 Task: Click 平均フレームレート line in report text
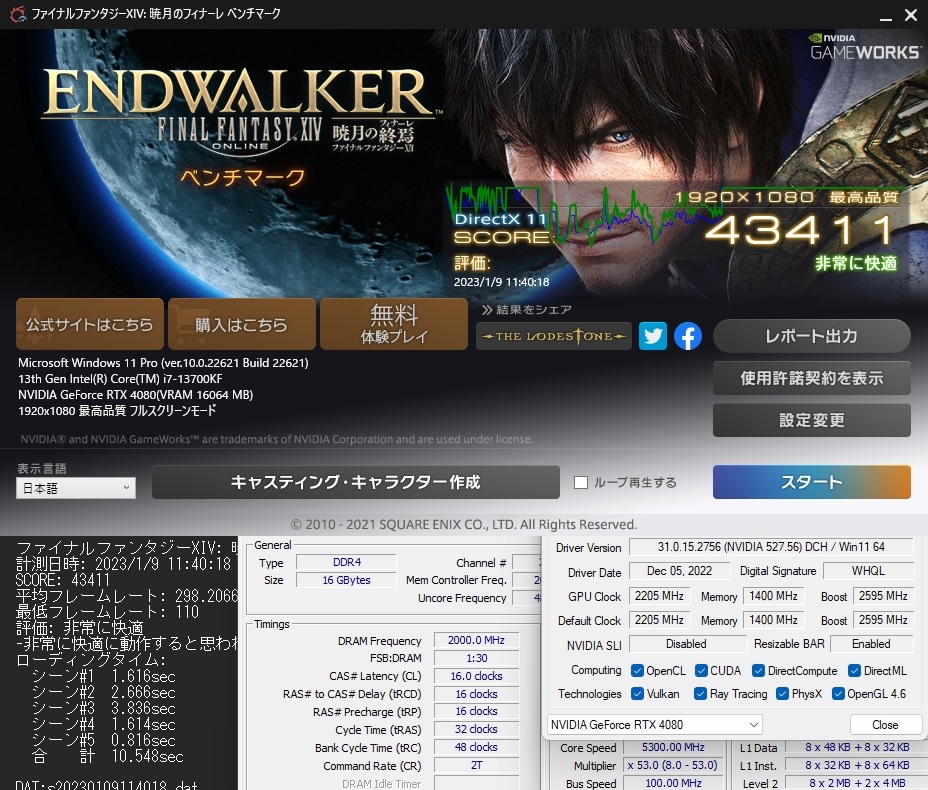coord(127,596)
